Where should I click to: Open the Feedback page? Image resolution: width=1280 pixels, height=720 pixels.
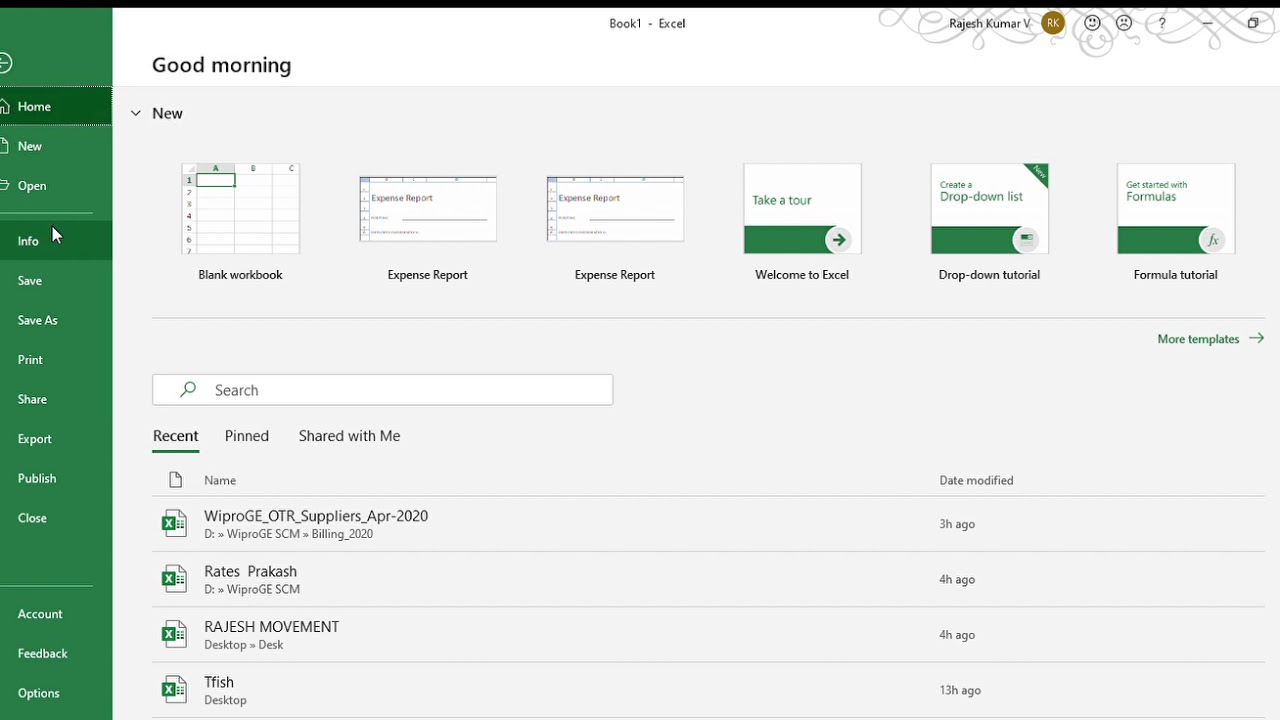56,653
